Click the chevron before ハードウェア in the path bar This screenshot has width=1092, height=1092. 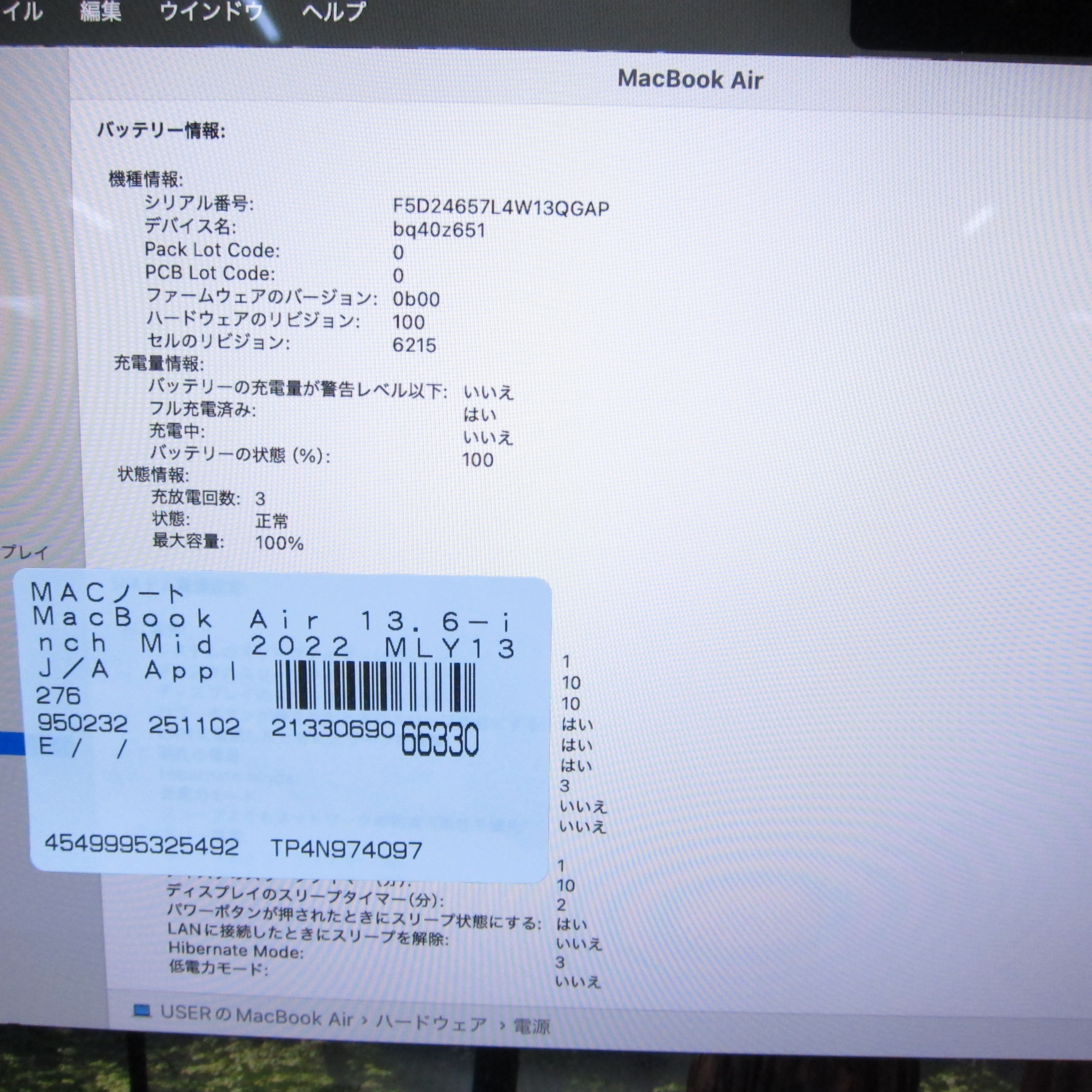coord(364,1021)
